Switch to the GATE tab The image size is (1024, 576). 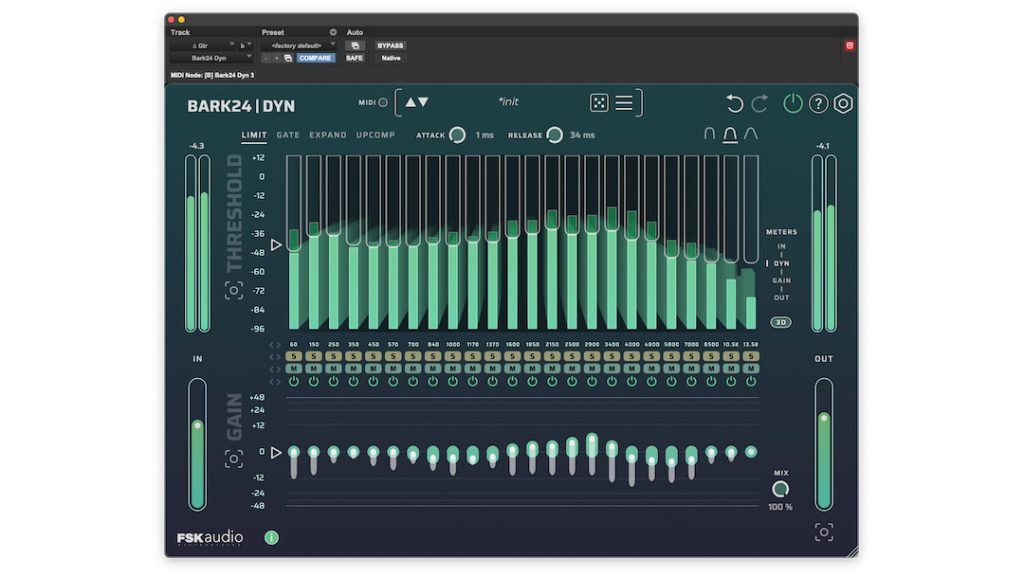288,135
